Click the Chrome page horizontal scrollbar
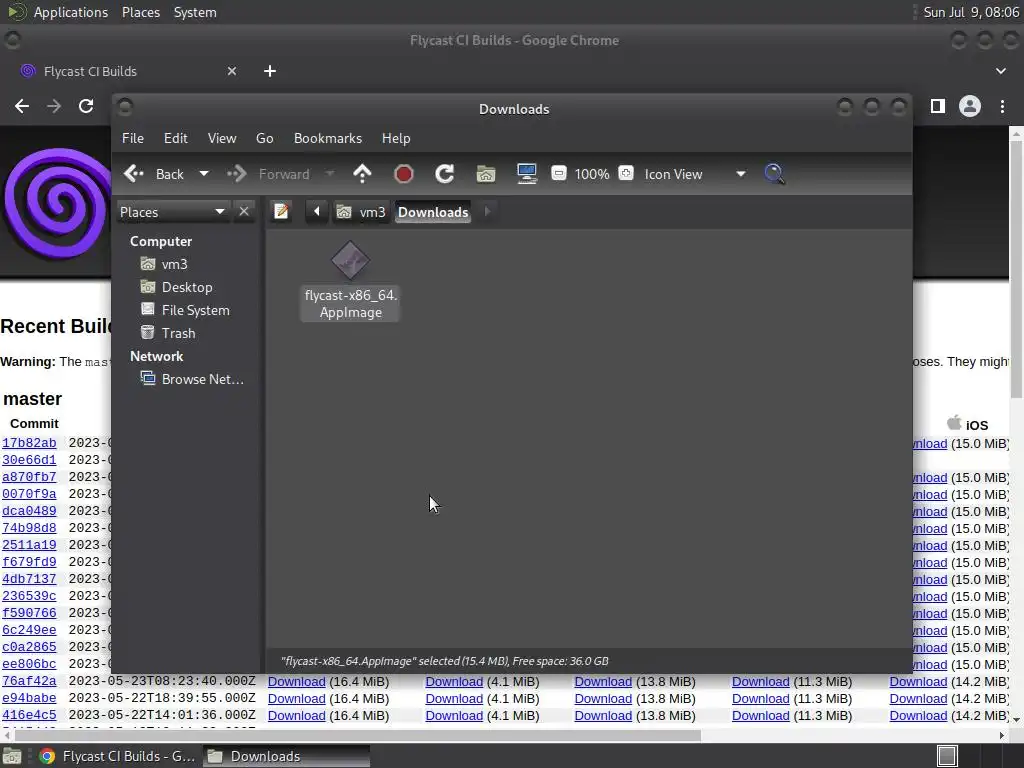Screen dimensions: 1024x768 357,735
